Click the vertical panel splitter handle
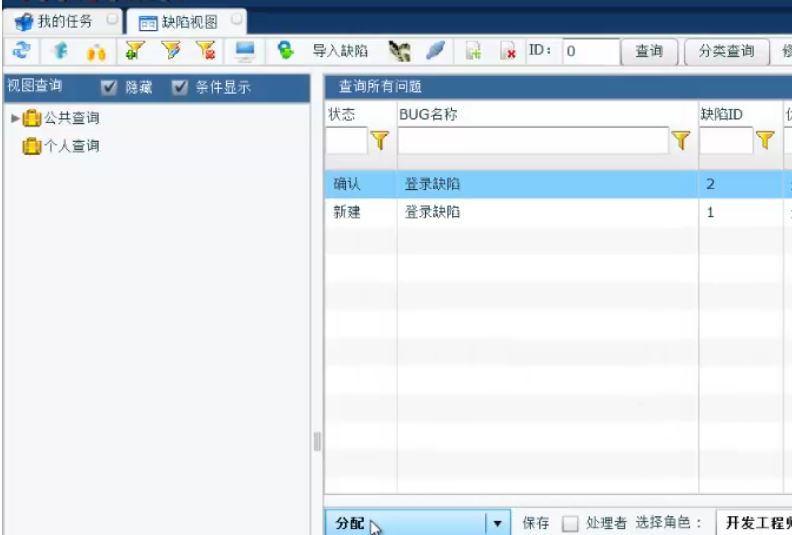The width and height of the screenshot is (792, 535). click(x=317, y=442)
